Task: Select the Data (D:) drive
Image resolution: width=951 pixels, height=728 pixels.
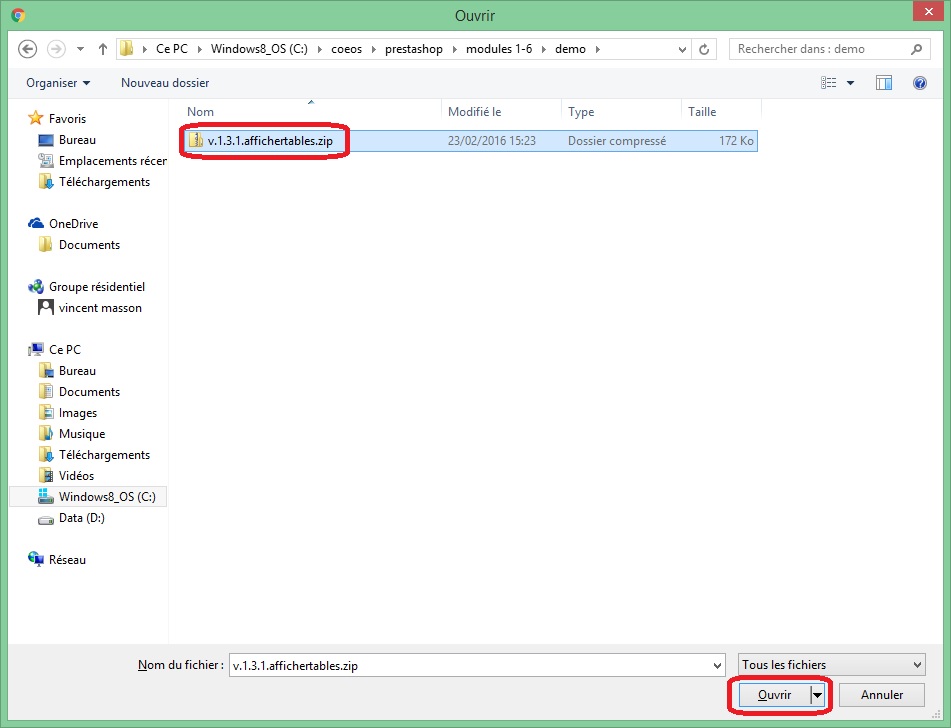Action: pos(81,518)
